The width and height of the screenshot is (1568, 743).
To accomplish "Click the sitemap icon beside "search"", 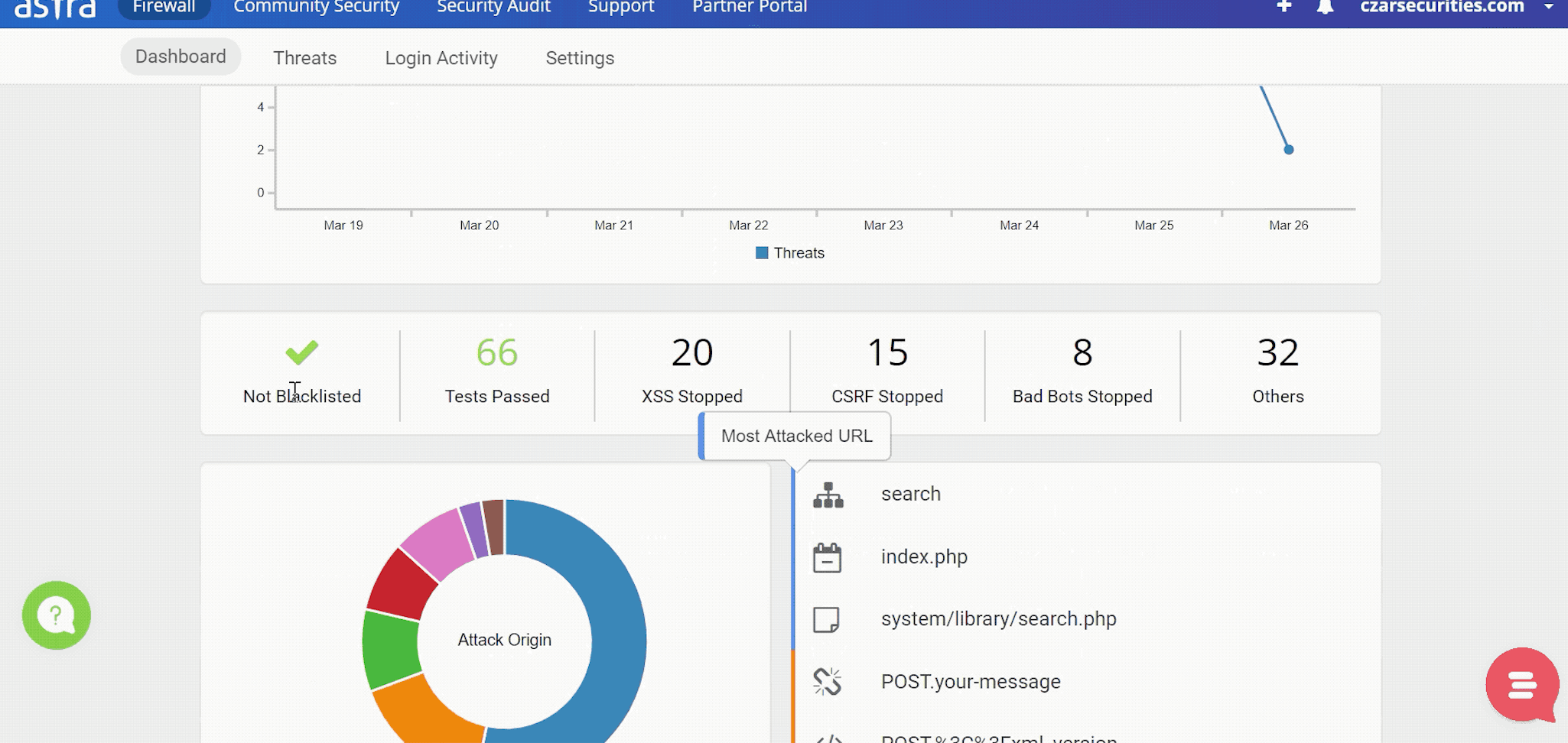I will pos(830,495).
